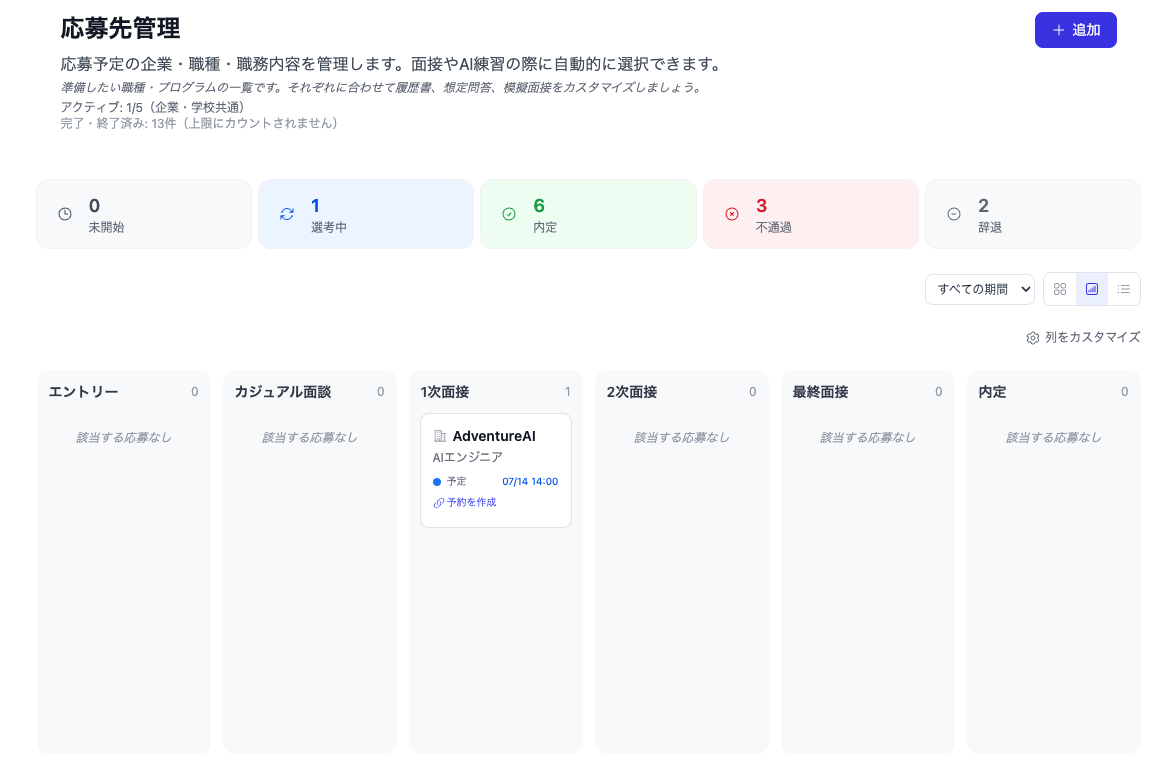Click the 07/14 14:00 schedule time
The image size is (1160, 773).
pos(530,482)
